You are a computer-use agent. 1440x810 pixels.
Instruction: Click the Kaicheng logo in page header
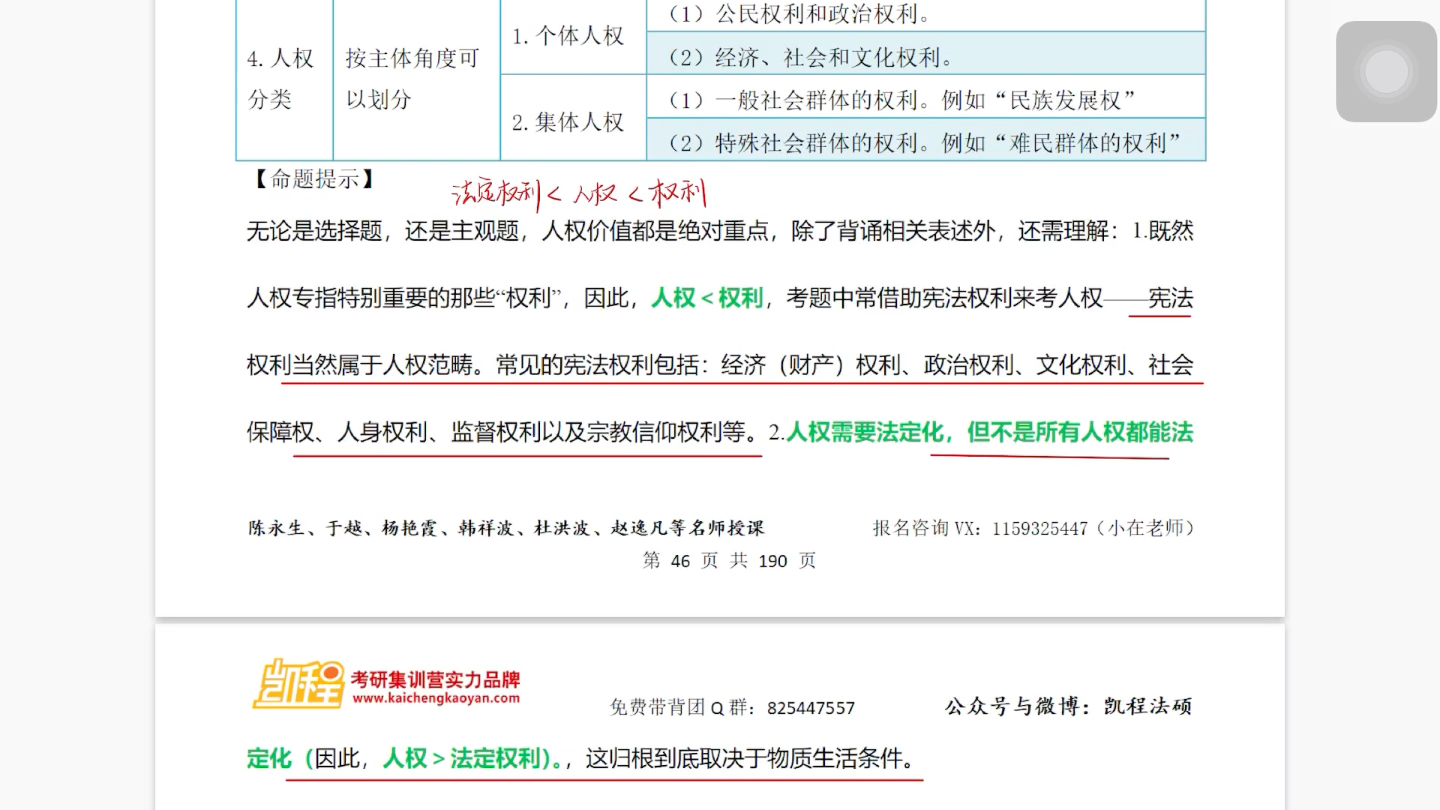click(x=298, y=685)
